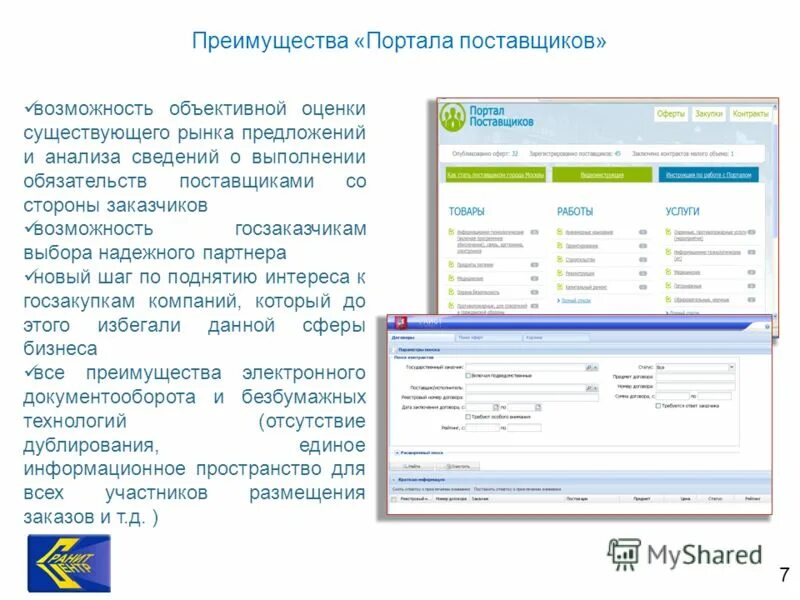Click the Рейтинг column header

pyautogui.click(x=753, y=499)
